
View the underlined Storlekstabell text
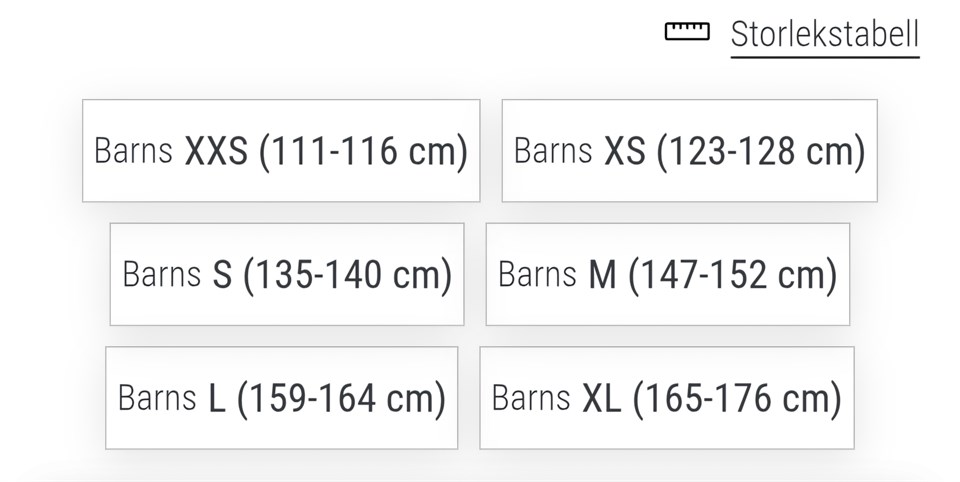824,35
